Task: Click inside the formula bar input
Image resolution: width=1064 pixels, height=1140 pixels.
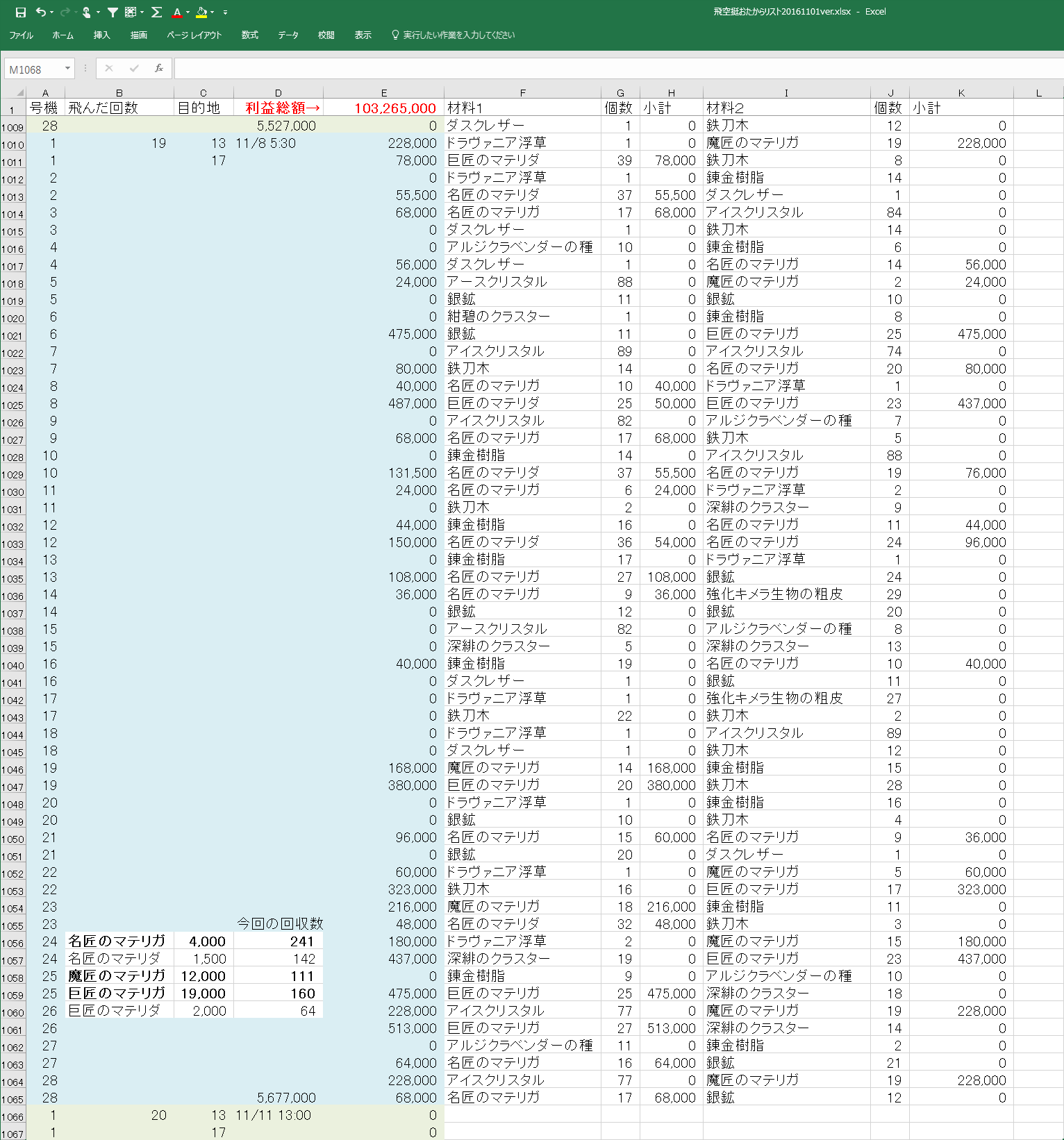Action: (611, 68)
